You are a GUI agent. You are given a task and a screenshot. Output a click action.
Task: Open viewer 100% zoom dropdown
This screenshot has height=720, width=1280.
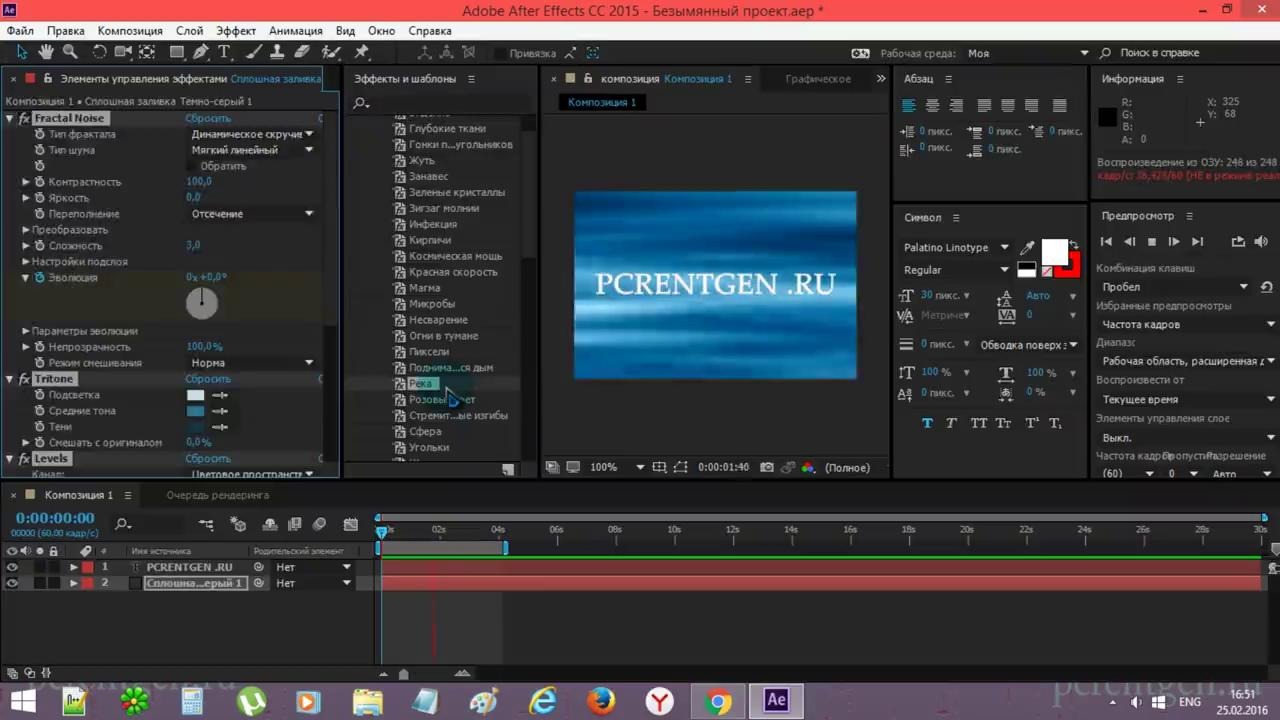pos(617,467)
